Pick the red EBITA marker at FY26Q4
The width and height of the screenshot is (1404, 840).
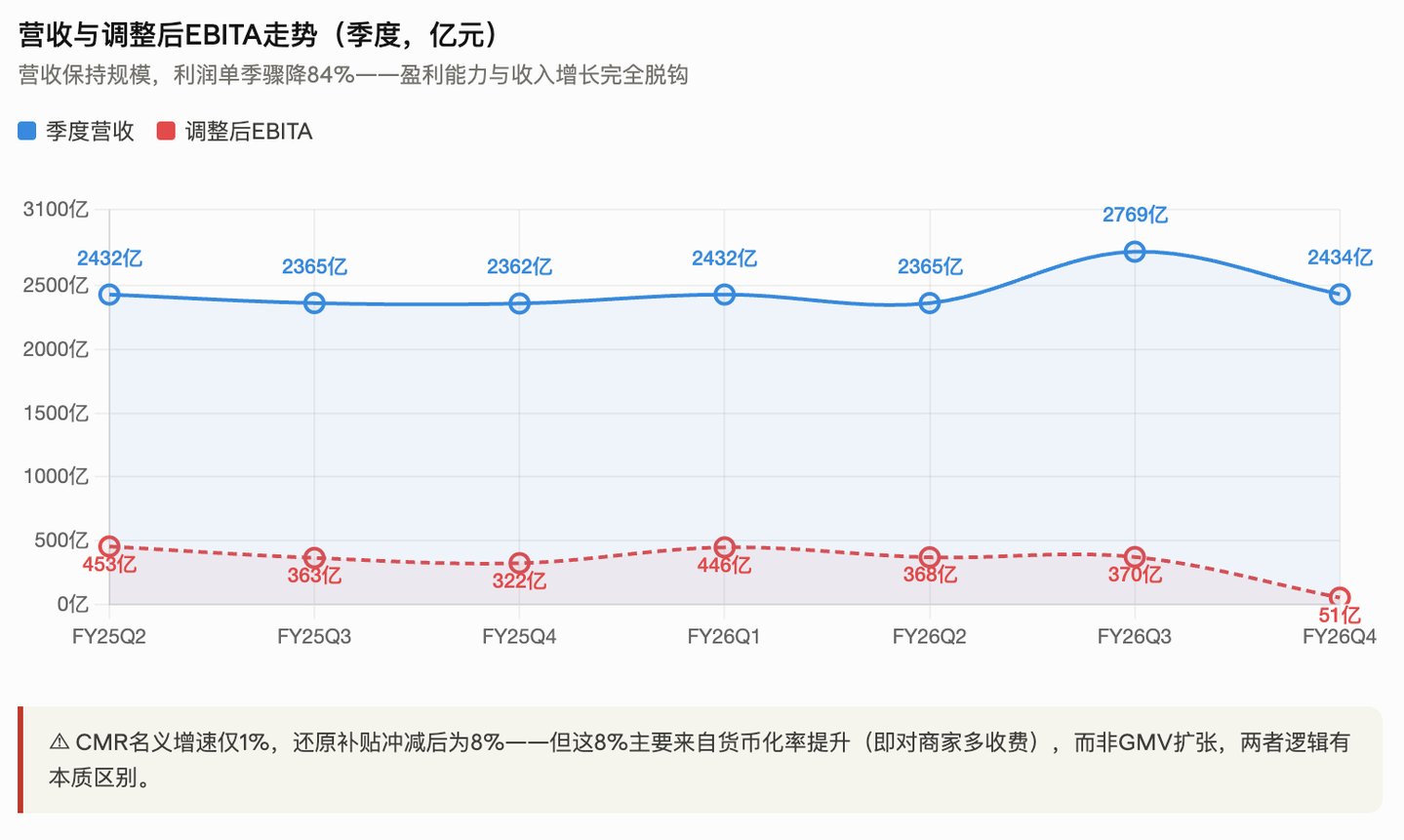pyautogui.click(x=1340, y=598)
